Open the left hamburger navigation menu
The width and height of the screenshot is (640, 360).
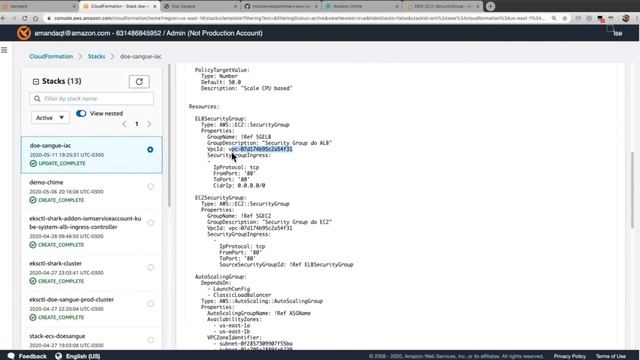click(4, 50)
